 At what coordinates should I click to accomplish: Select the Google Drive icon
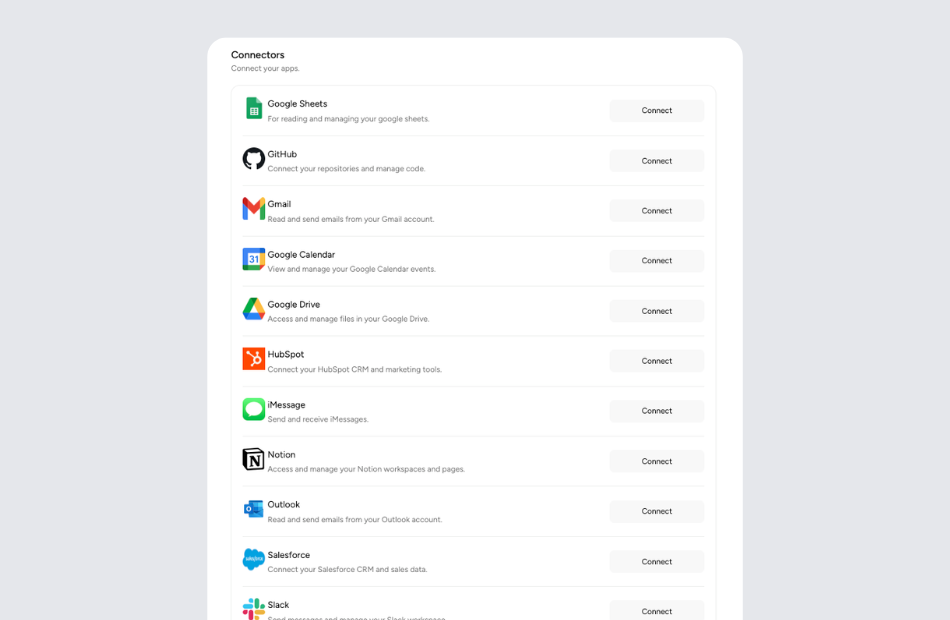(x=253, y=309)
